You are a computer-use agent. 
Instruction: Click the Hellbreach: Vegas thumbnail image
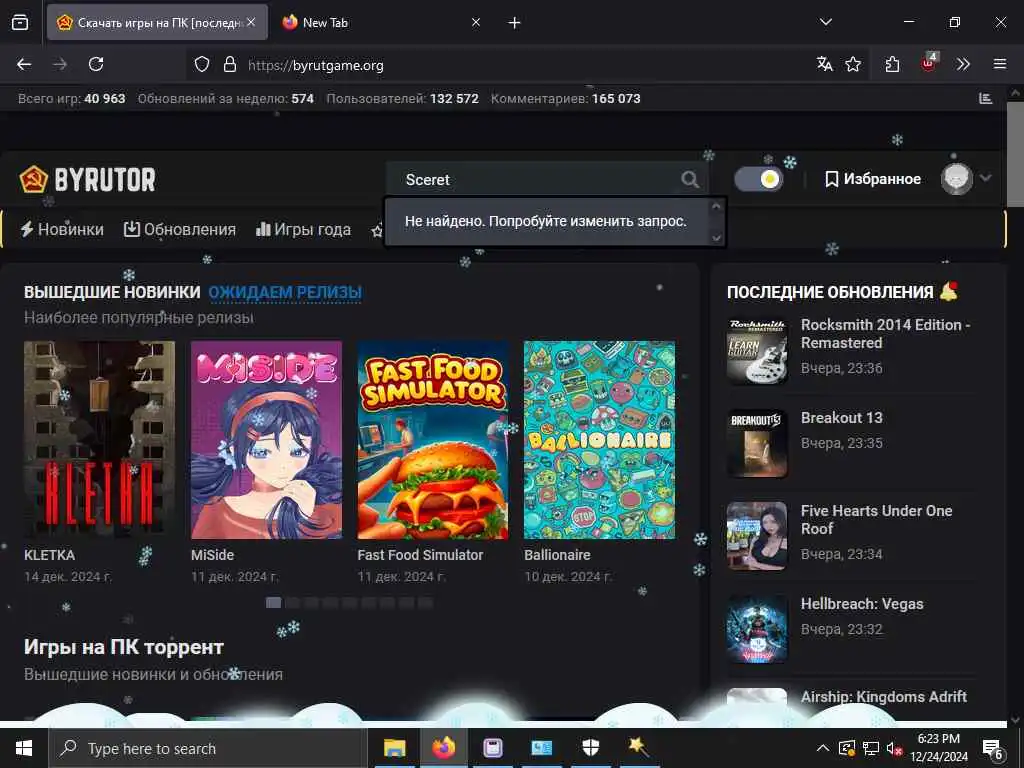coord(757,629)
